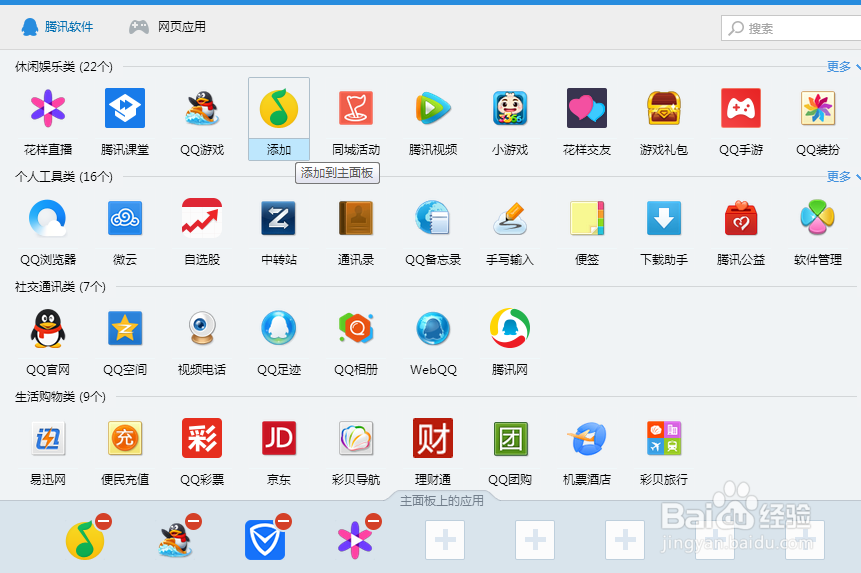The image size is (861, 573).
Task: Click the second empty plus slot on main panel
Action: [535, 540]
